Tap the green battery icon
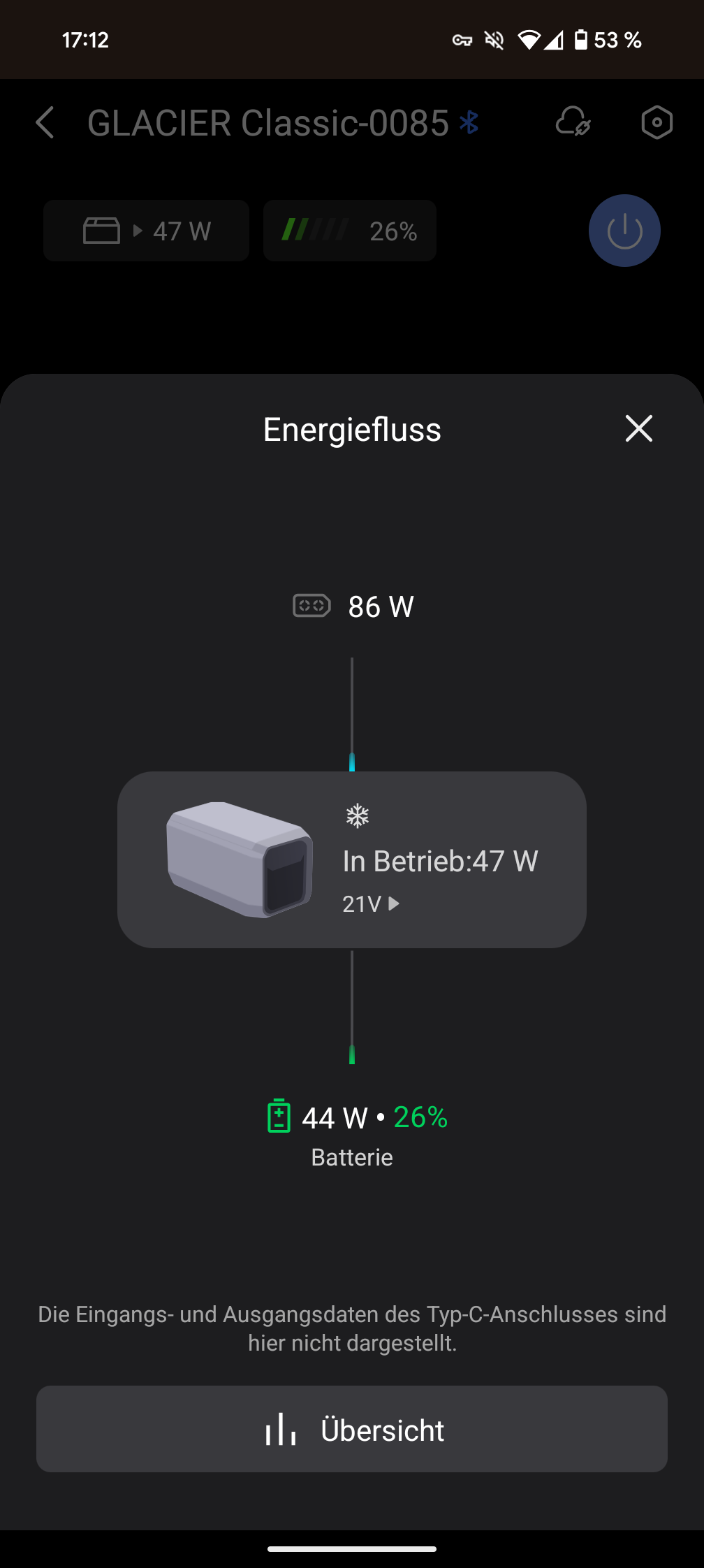Image resolution: width=704 pixels, height=1568 pixels. [x=279, y=1116]
